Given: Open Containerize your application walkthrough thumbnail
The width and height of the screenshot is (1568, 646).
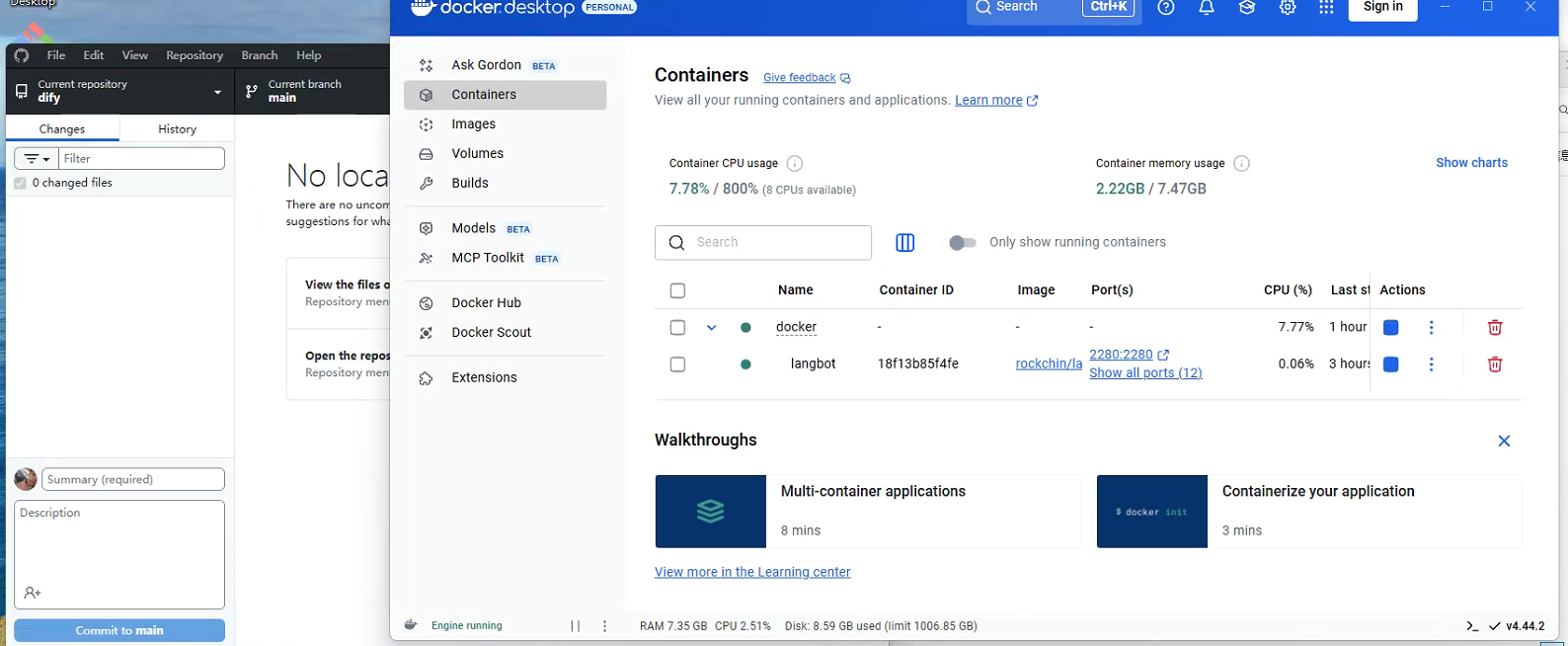Looking at the screenshot, I should click(x=1152, y=512).
